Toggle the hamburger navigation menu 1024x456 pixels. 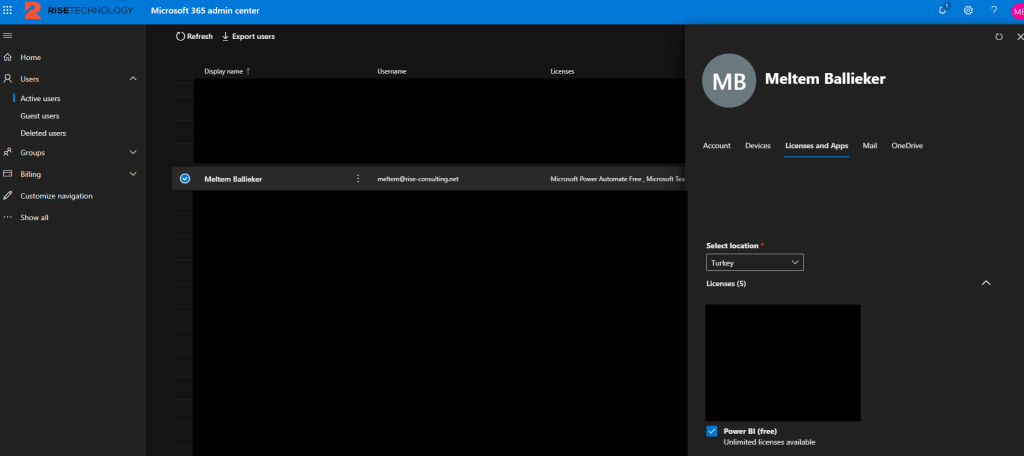[x=9, y=36]
